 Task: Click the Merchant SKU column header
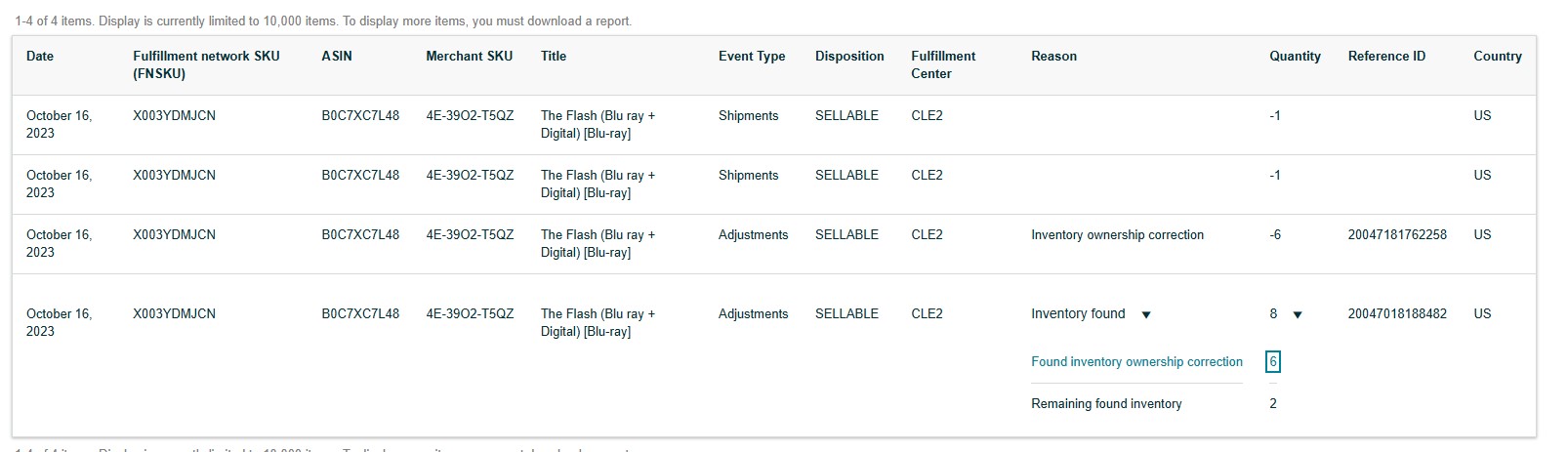click(x=469, y=56)
